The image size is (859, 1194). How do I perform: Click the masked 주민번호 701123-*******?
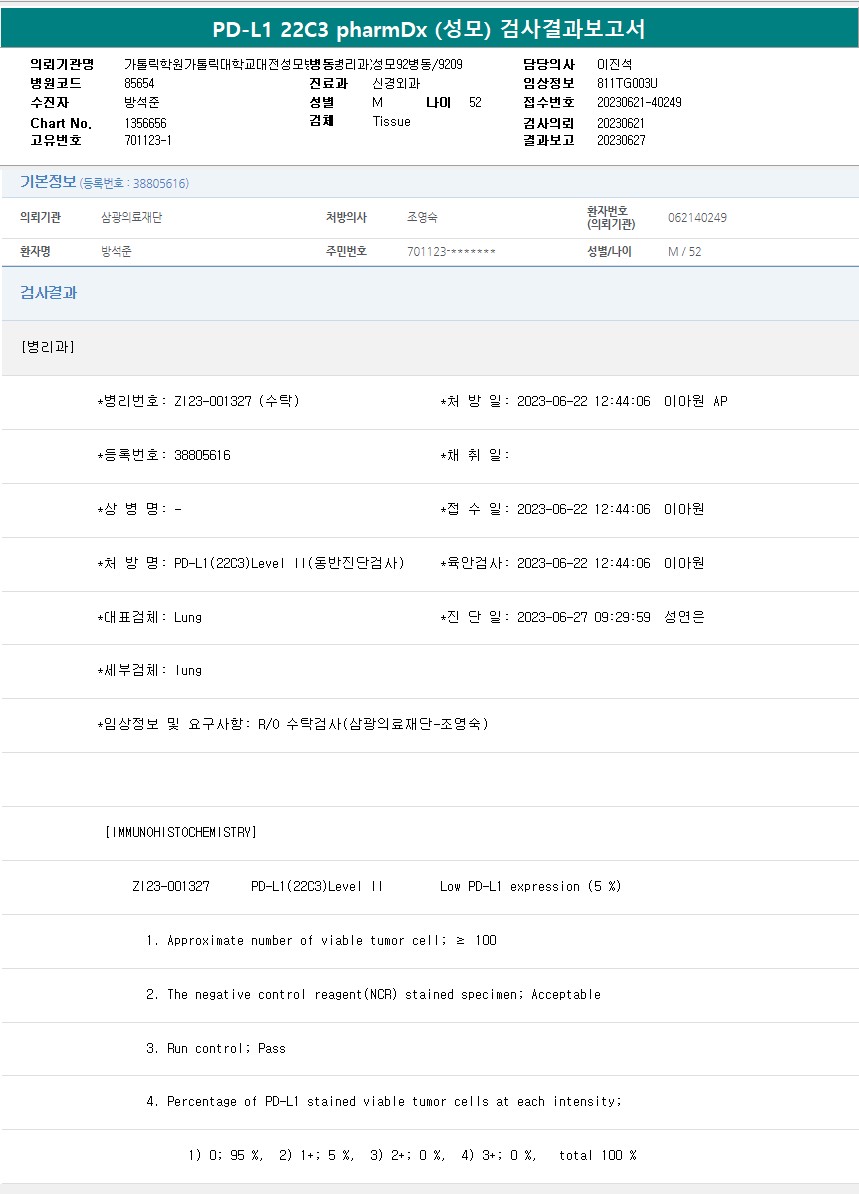(451, 251)
